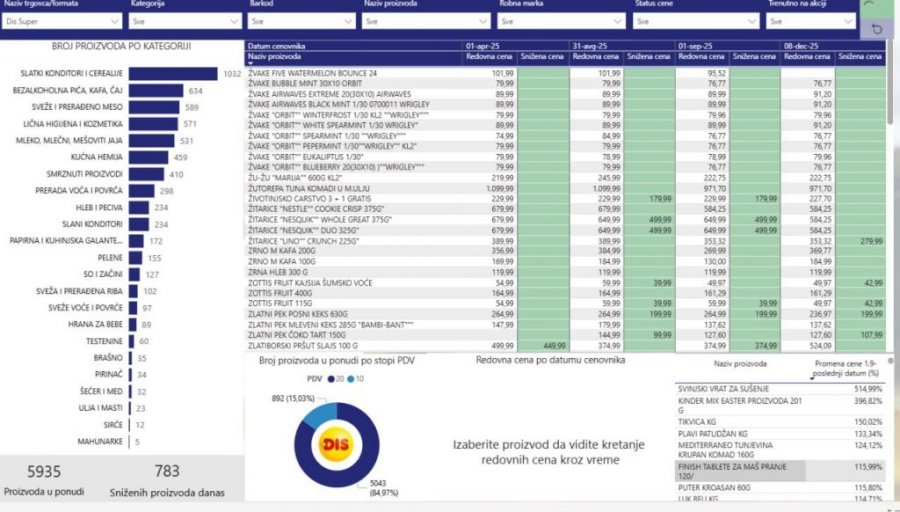
Task: Click the price table vertical scrollbar
Action: (891, 100)
